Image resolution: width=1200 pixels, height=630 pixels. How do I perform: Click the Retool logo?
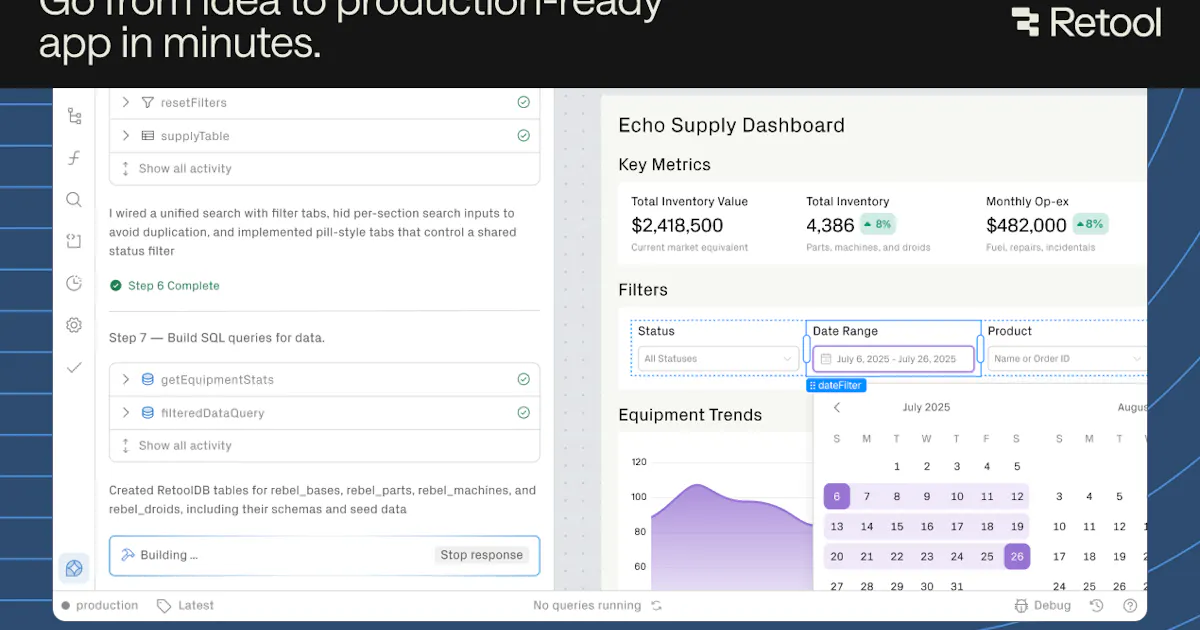click(1086, 22)
